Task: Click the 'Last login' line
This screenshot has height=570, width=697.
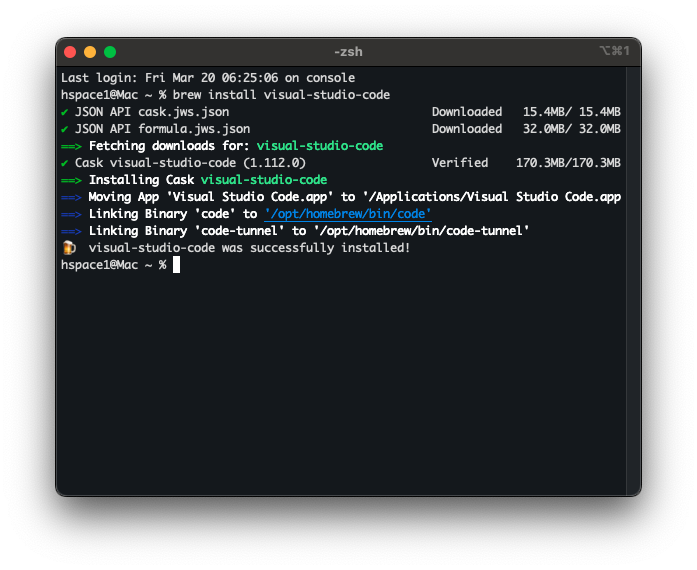Action: point(207,78)
